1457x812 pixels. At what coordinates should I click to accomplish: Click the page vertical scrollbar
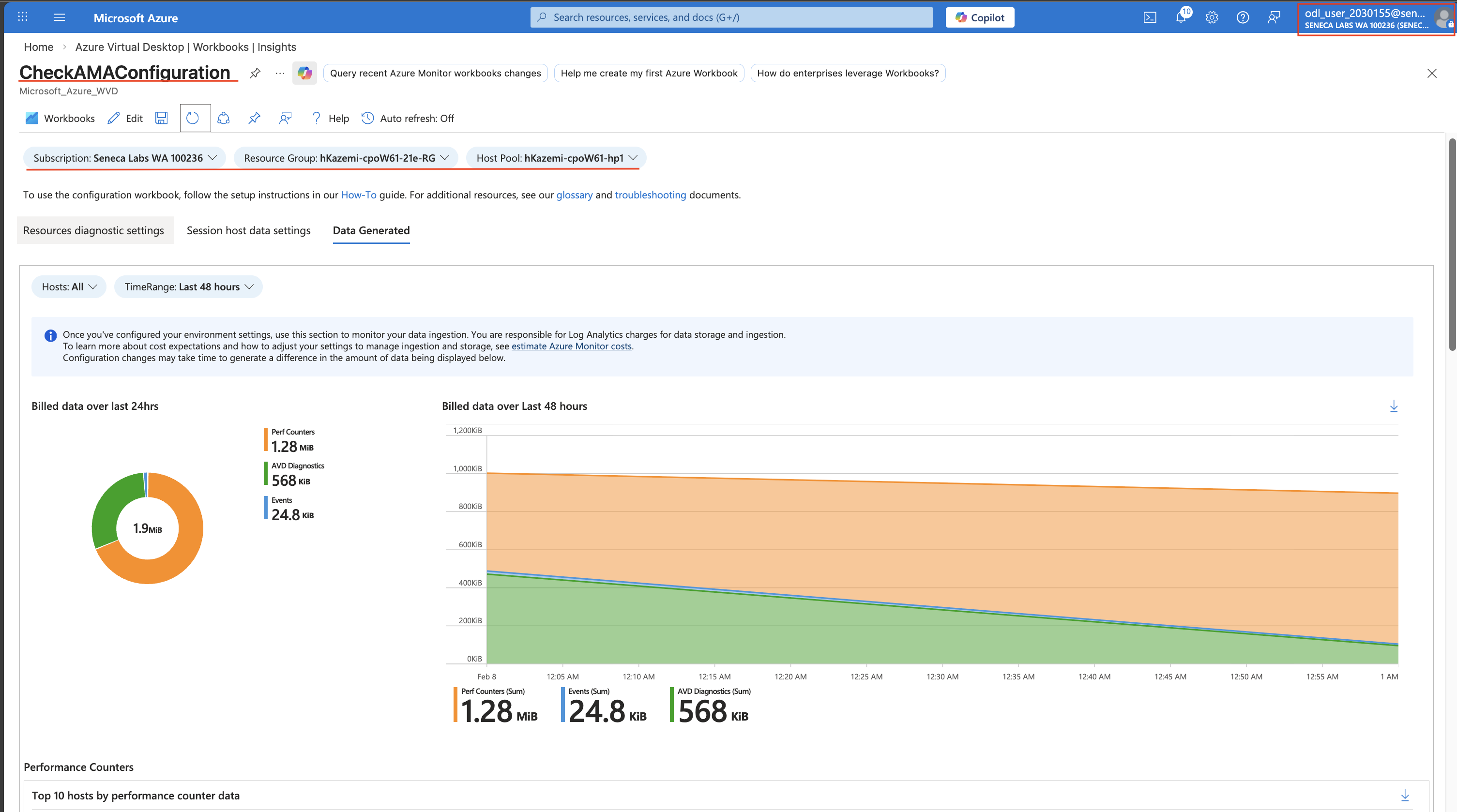pos(1453,244)
